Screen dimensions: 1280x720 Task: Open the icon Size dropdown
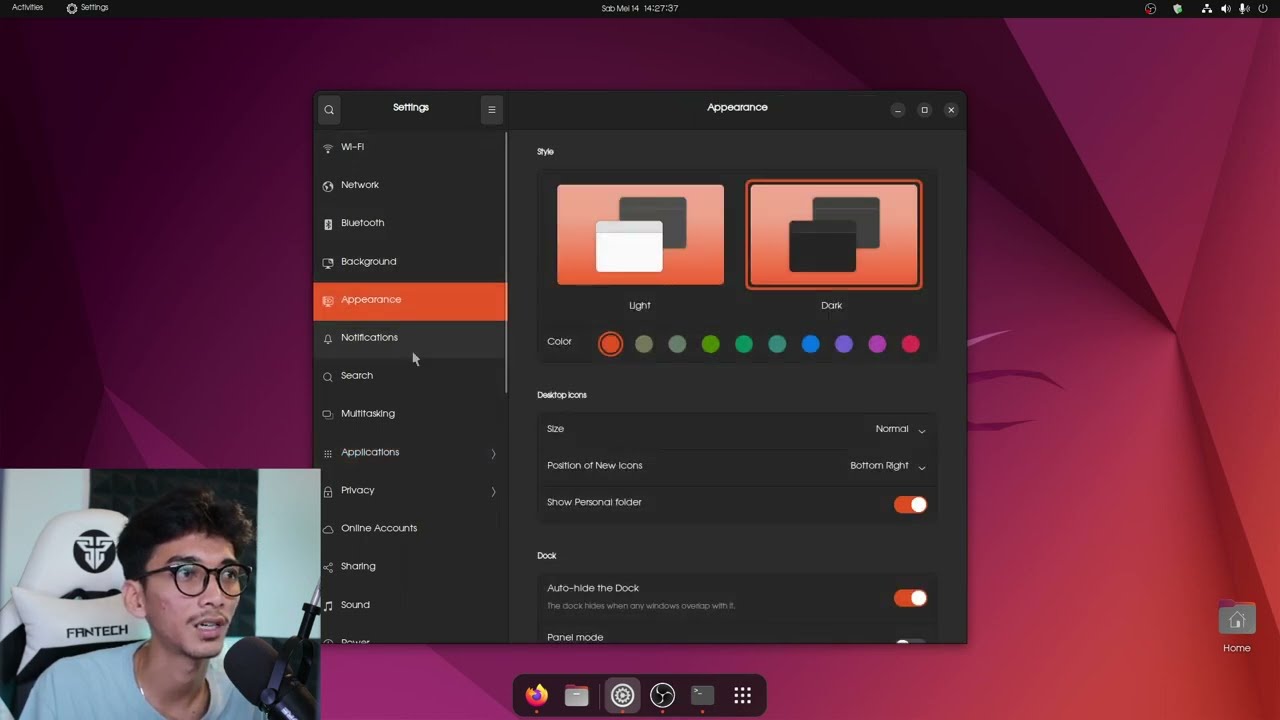click(901, 429)
